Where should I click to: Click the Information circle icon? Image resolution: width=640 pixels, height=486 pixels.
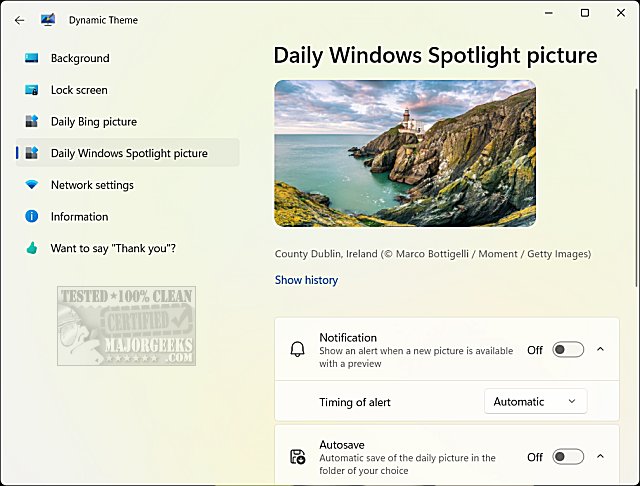[x=31, y=217]
